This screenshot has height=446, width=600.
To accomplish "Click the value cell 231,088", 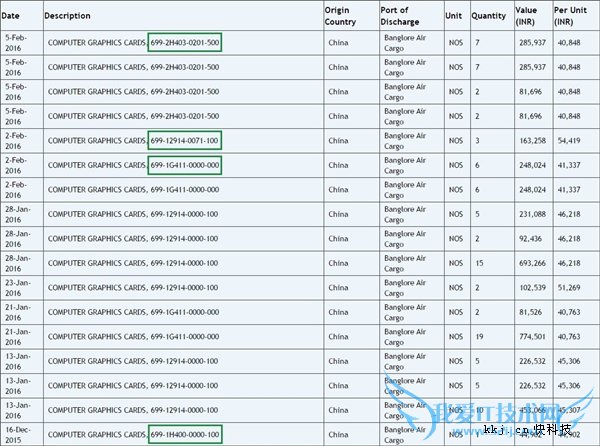I will coord(532,214).
